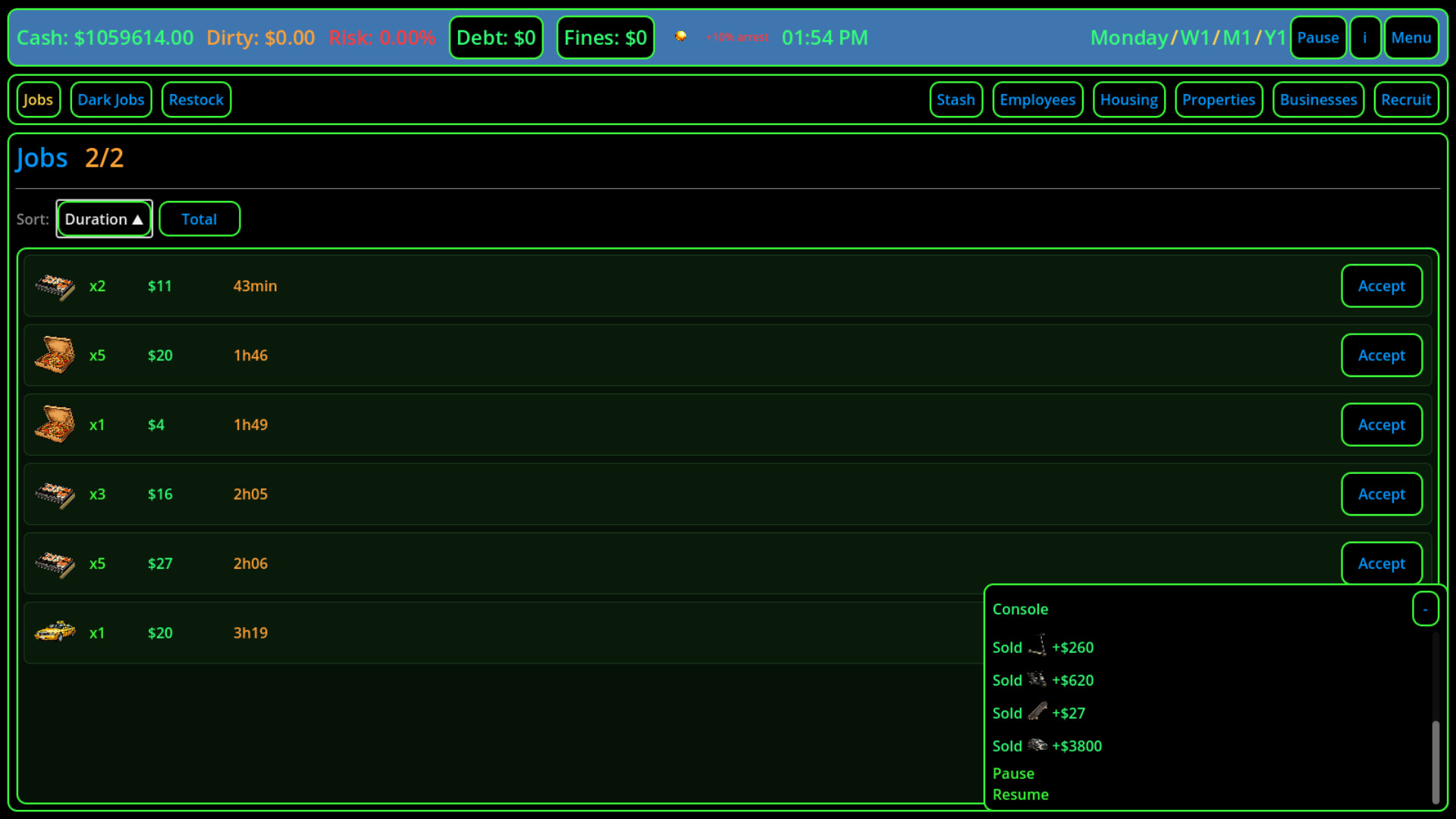
Task: Click the motorcycle icon next to +$620
Action: click(1037, 679)
